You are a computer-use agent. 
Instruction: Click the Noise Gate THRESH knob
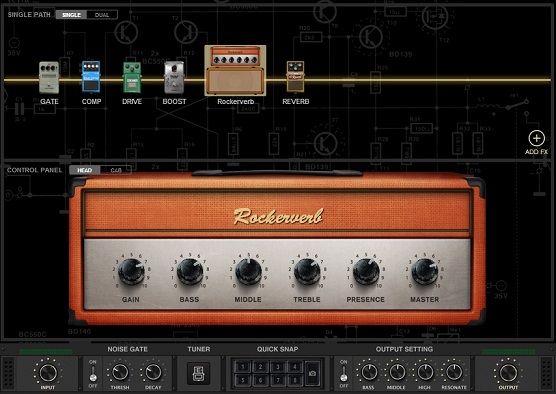point(120,372)
